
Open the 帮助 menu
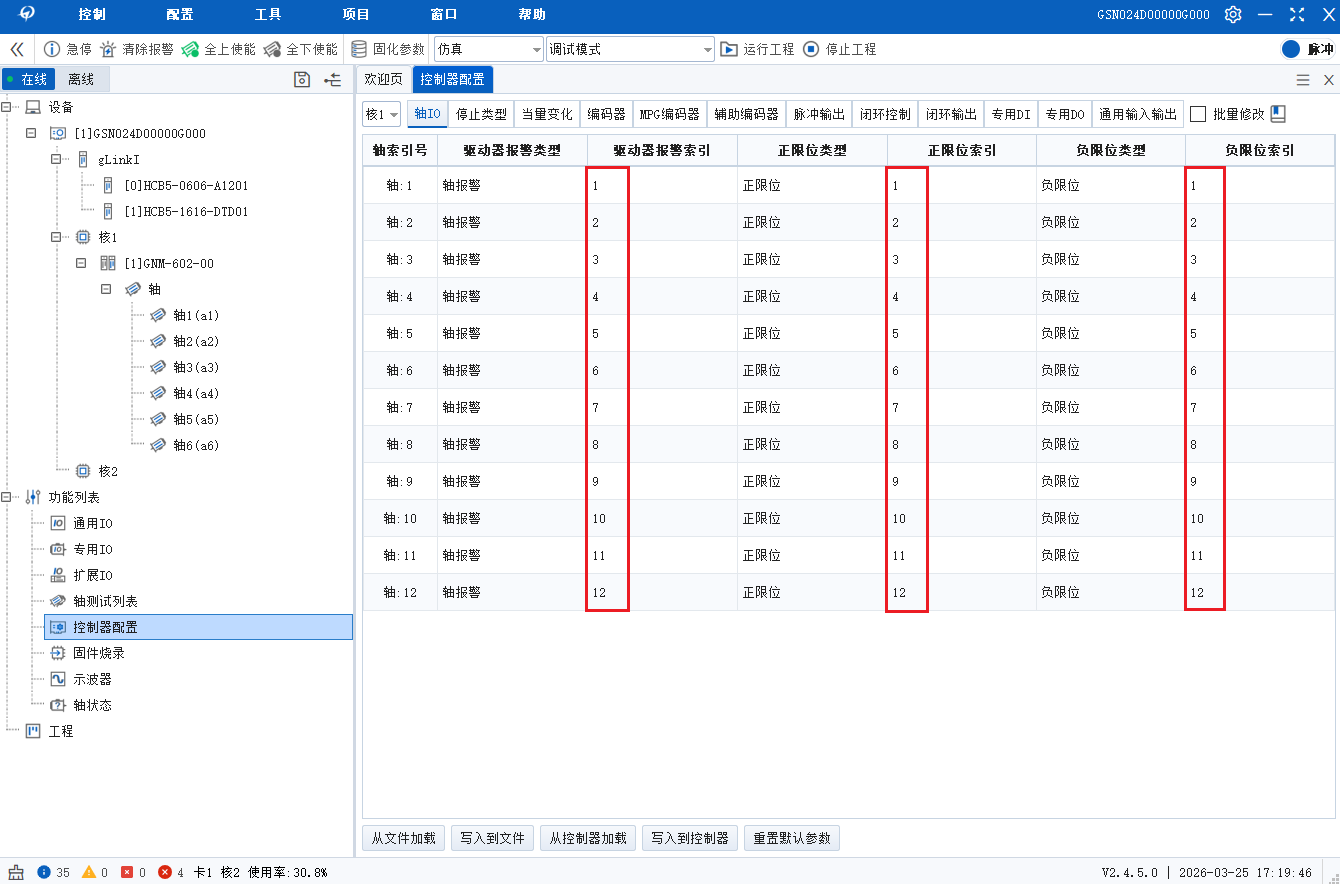(530, 14)
